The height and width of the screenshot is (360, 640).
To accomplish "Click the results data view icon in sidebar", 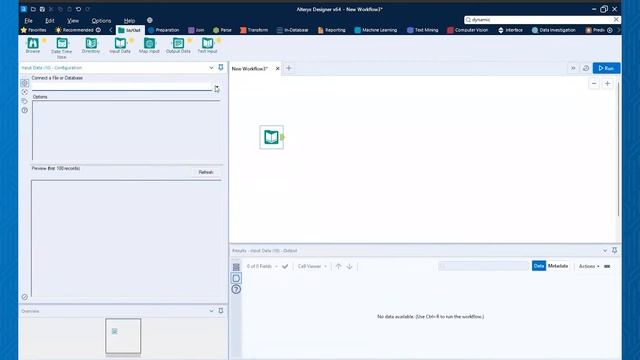I will coord(236,278).
